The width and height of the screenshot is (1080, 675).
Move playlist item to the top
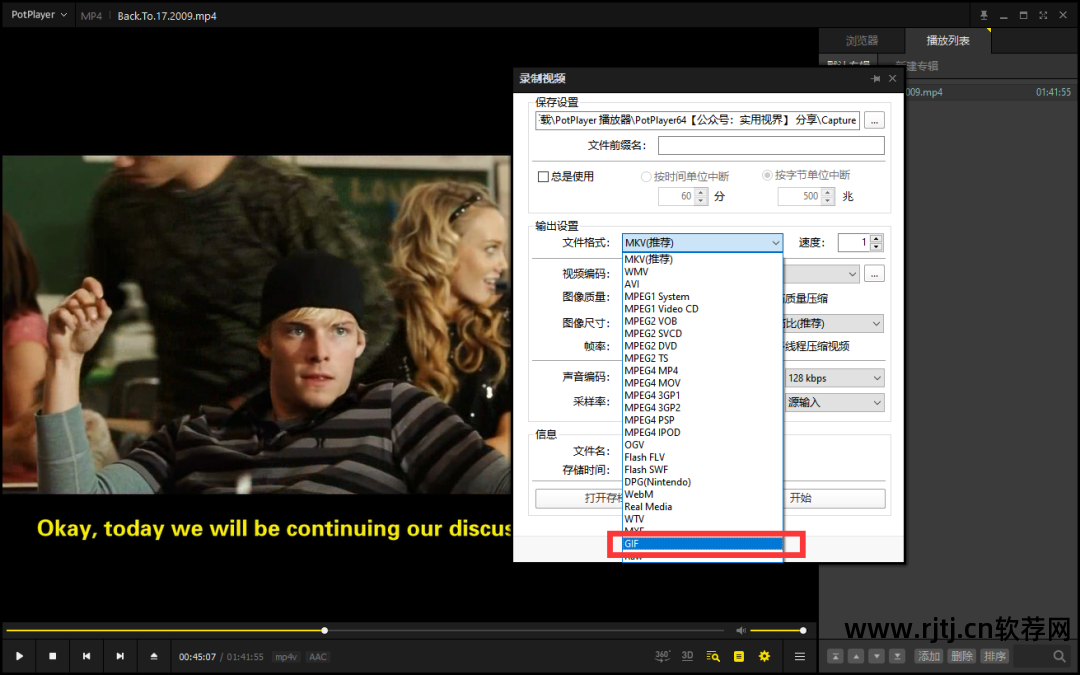point(835,656)
